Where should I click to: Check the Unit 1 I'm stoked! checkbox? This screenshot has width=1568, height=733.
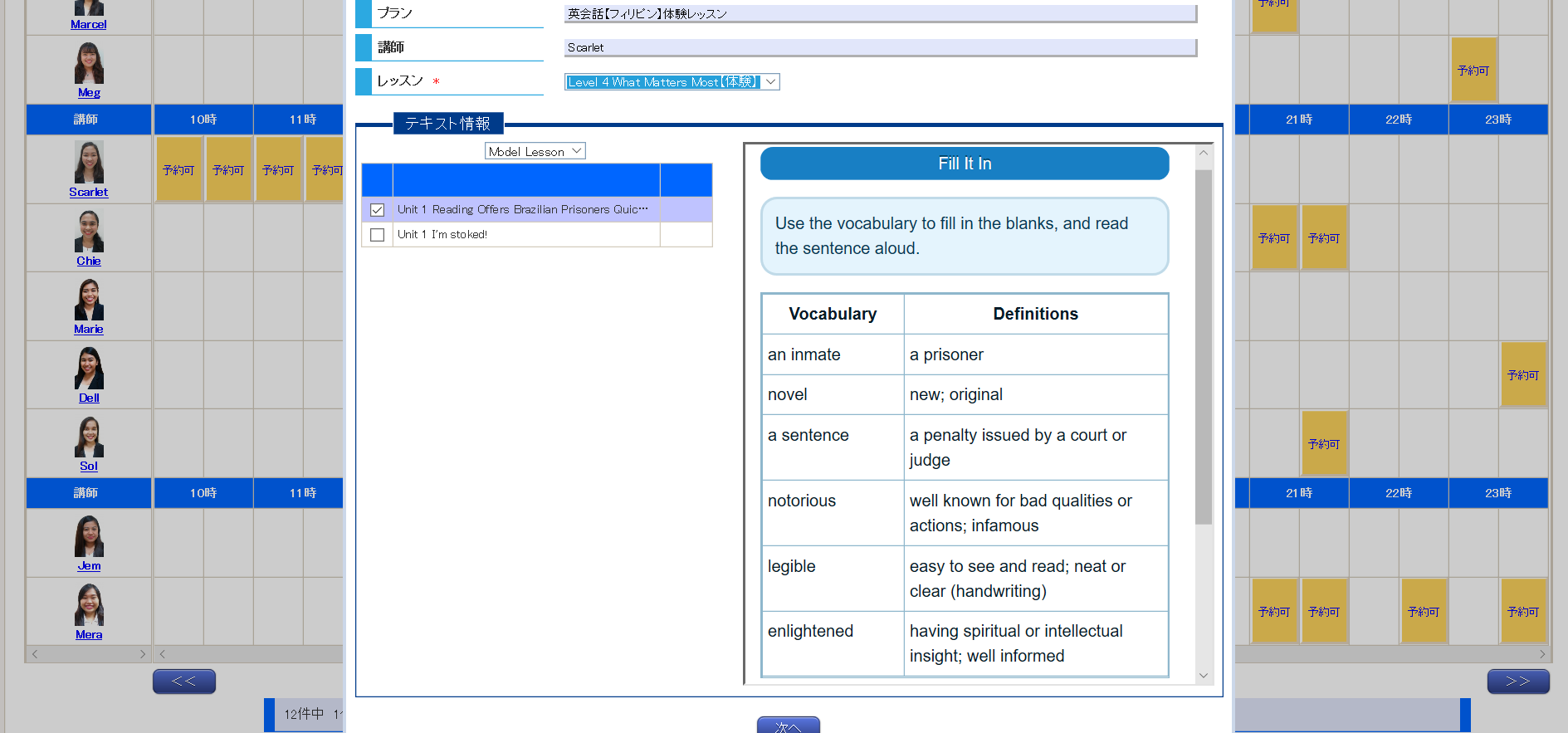click(x=378, y=235)
